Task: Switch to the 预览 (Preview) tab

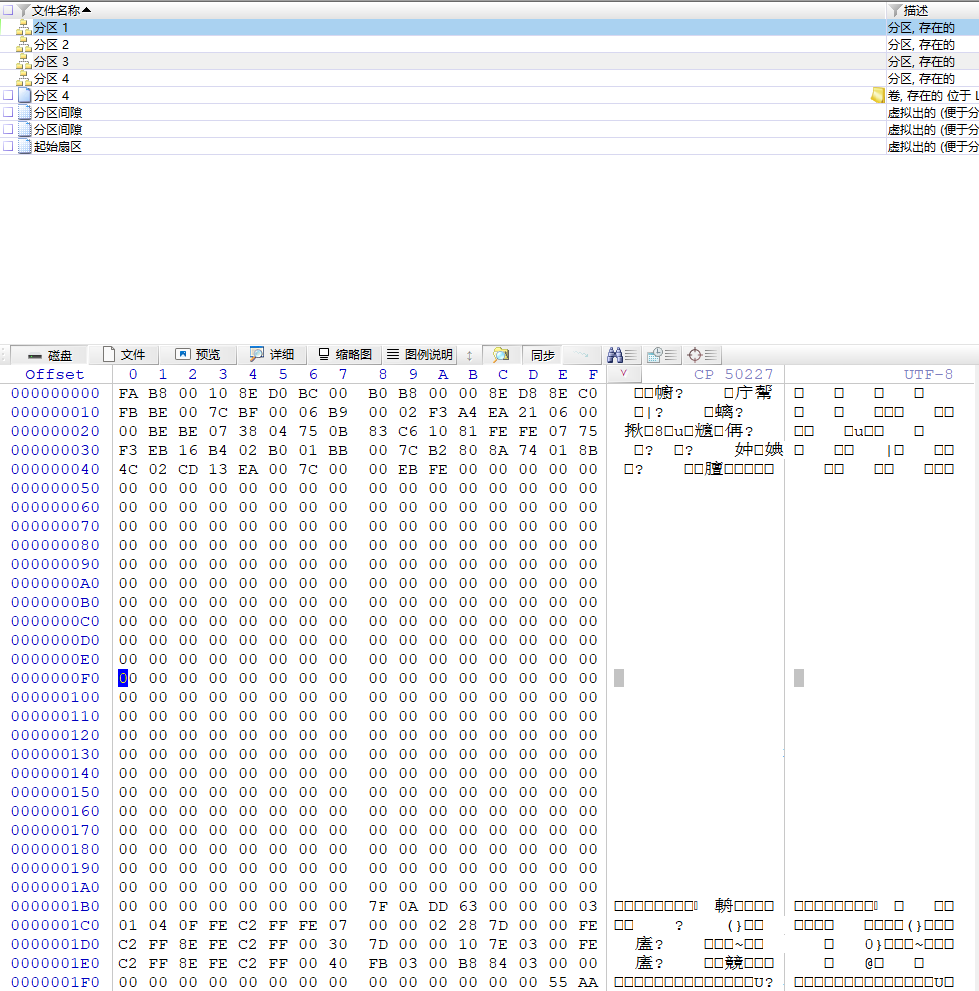Action: [x=197, y=355]
